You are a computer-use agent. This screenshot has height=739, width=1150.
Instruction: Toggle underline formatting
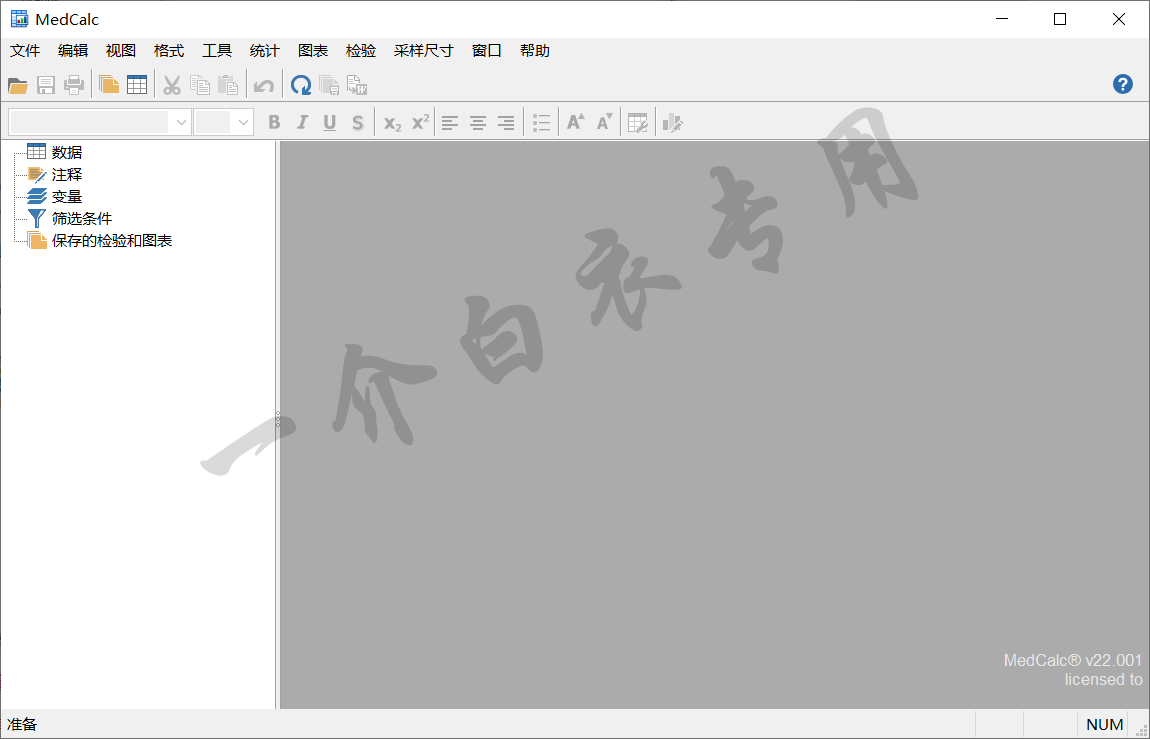tap(330, 123)
